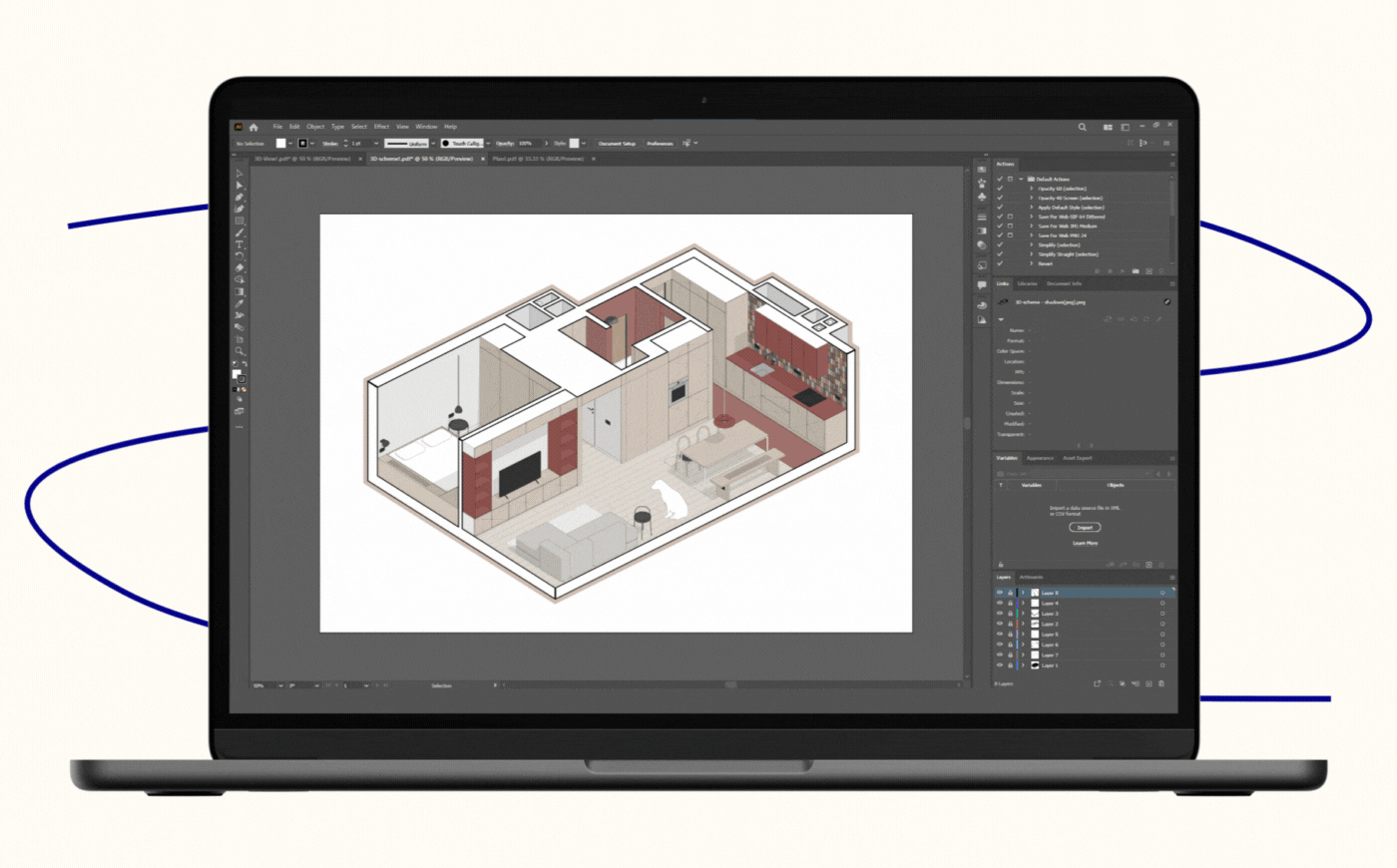The height and width of the screenshot is (868, 1397).
Task: Click the Import button in Variables panel
Action: coord(1085,527)
